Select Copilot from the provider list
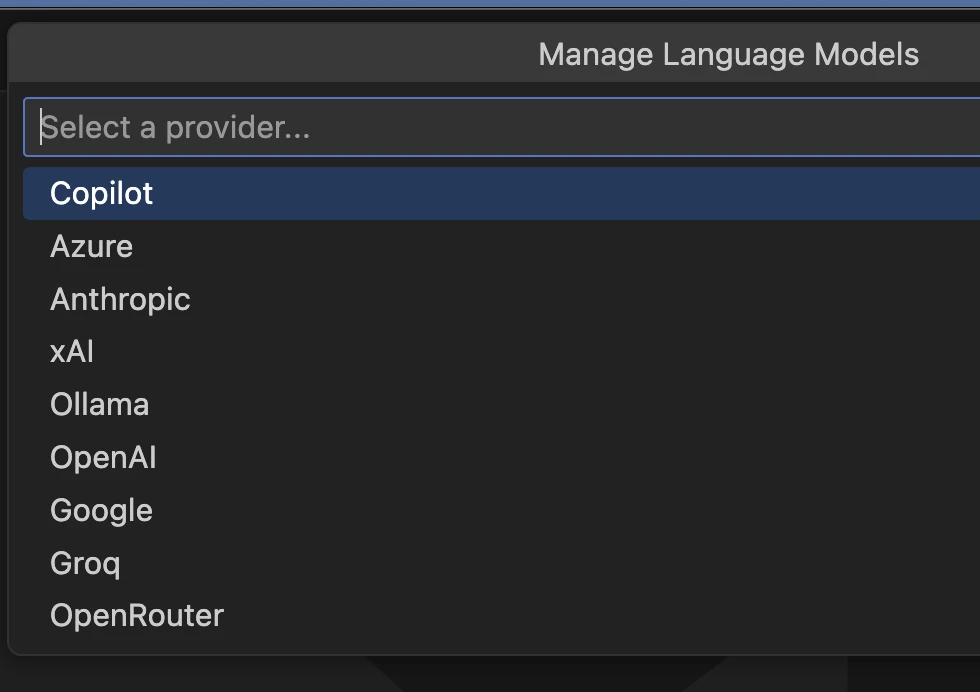Viewport: 980px width, 692px height. [x=102, y=193]
